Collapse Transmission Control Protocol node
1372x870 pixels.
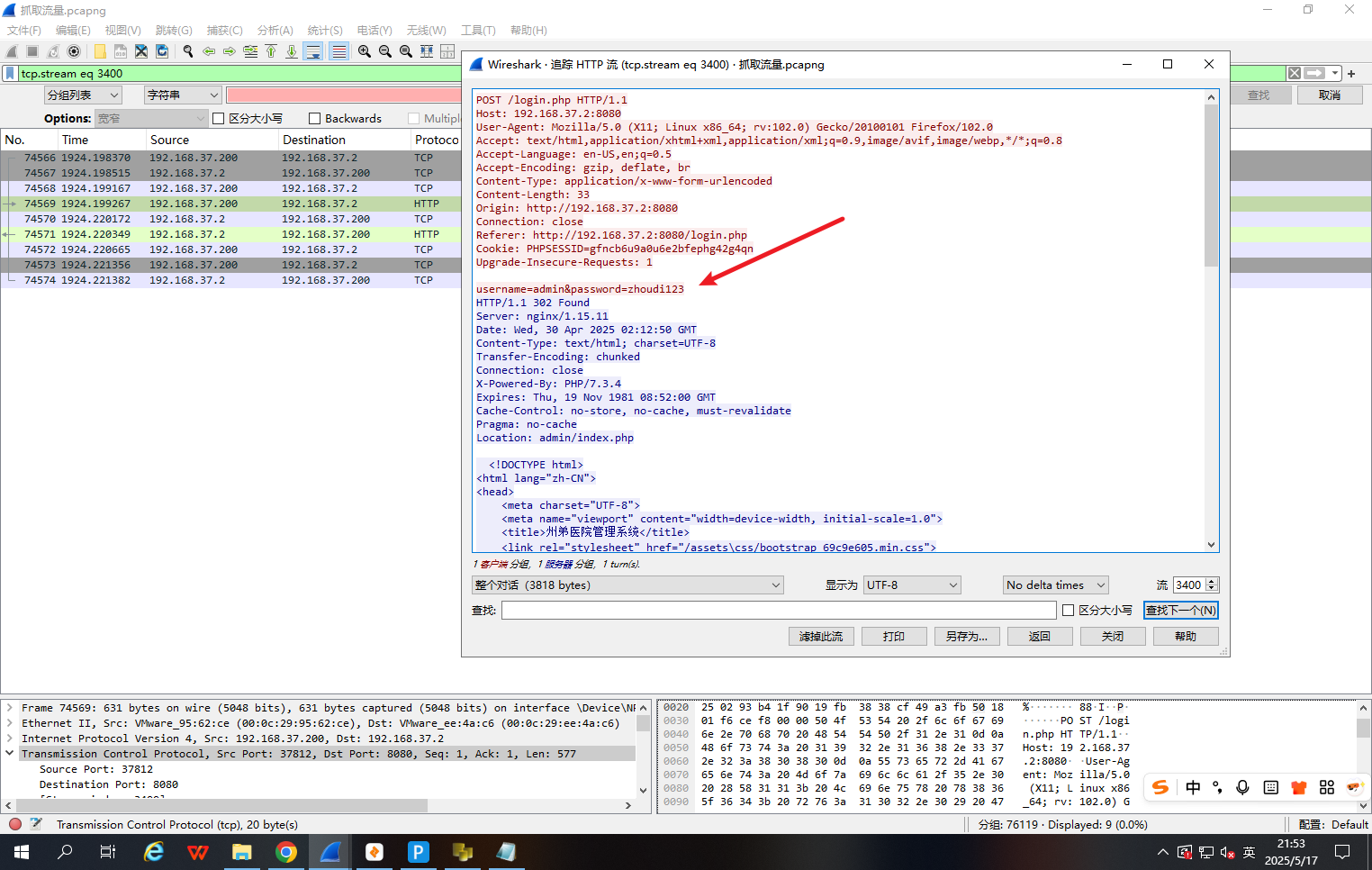click(10, 754)
